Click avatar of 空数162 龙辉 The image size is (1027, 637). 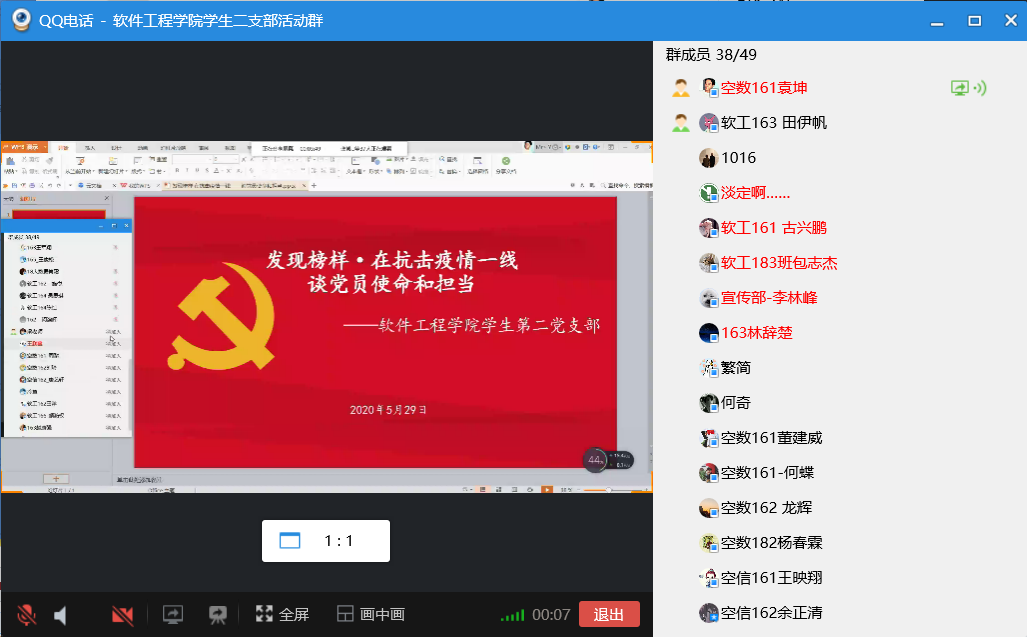tap(708, 508)
